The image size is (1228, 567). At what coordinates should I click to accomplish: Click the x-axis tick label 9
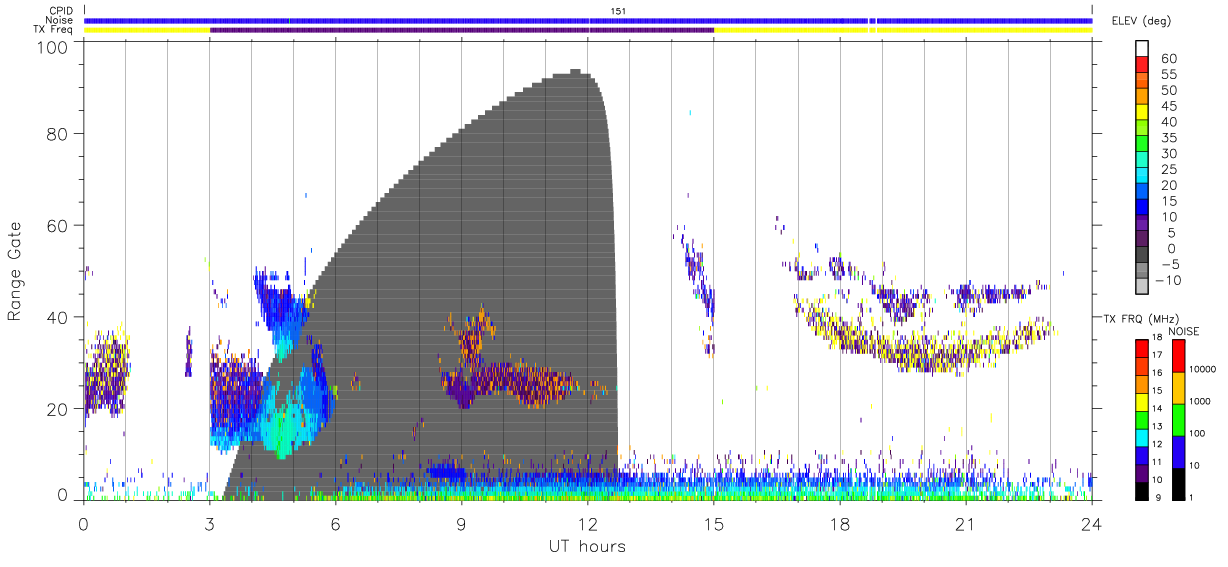[x=461, y=523]
